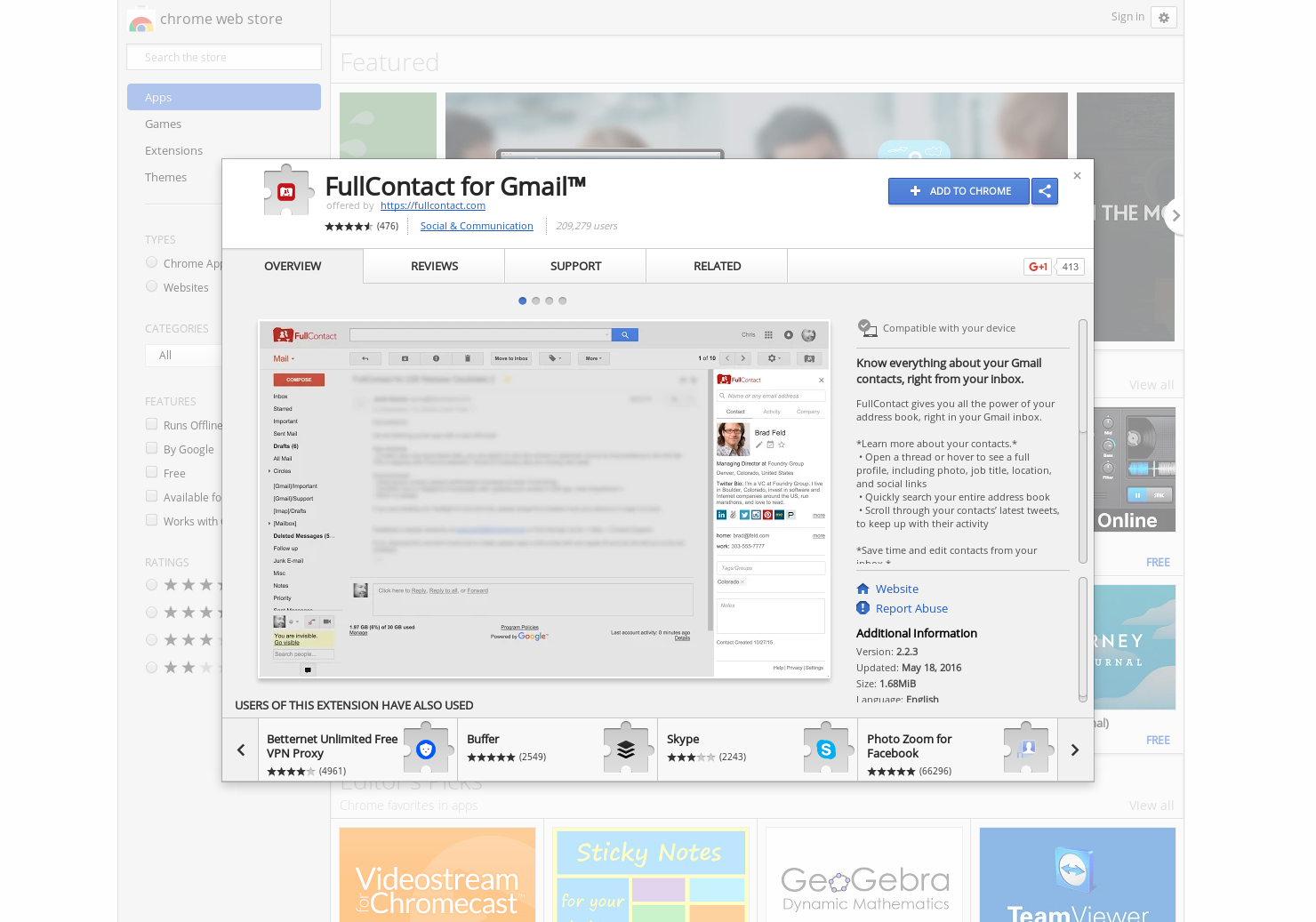This screenshot has width=1316, height=922.
Task: Click the featured carousel next chevron
Action: [1176, 215]
